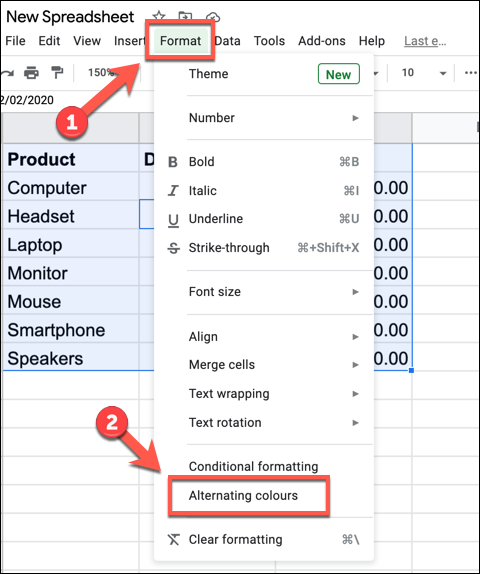Open the Format menu
The width and height of the screenshot is (480, 574).
[x=180, y=41]
